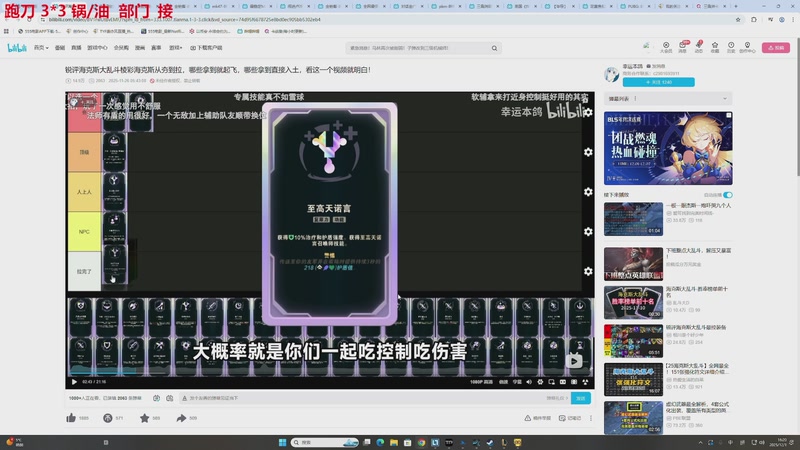Open 历史 history icon
The image size is (800, 450).
point(731,47)
